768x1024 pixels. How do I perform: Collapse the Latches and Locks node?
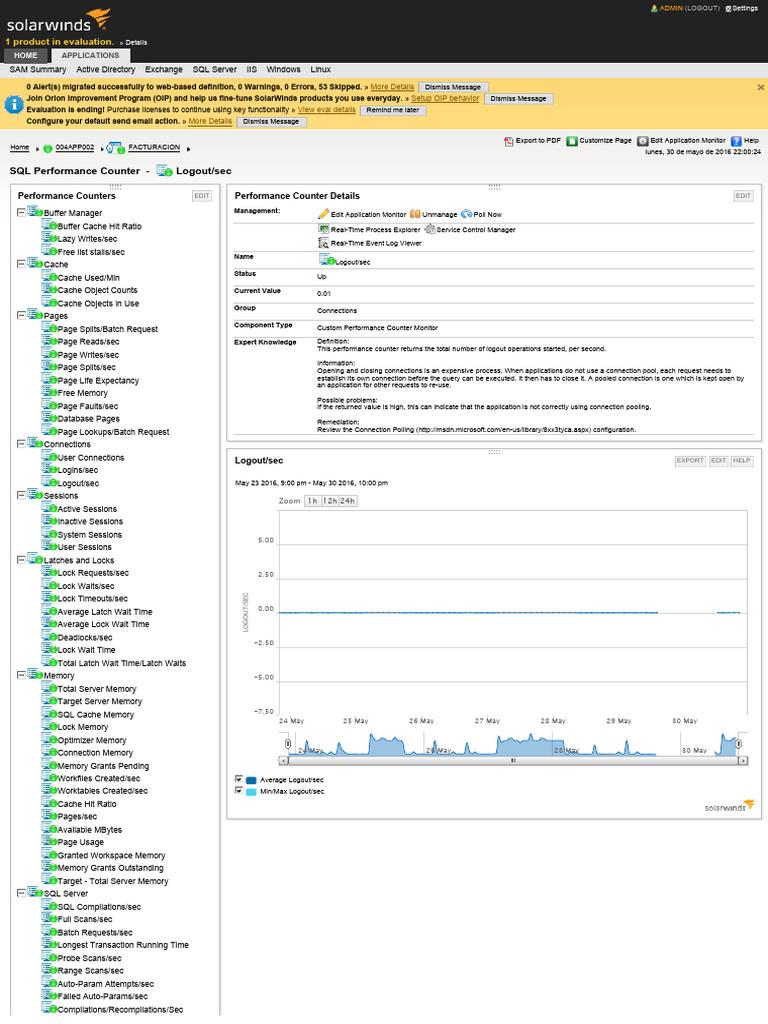pos(21,560)
